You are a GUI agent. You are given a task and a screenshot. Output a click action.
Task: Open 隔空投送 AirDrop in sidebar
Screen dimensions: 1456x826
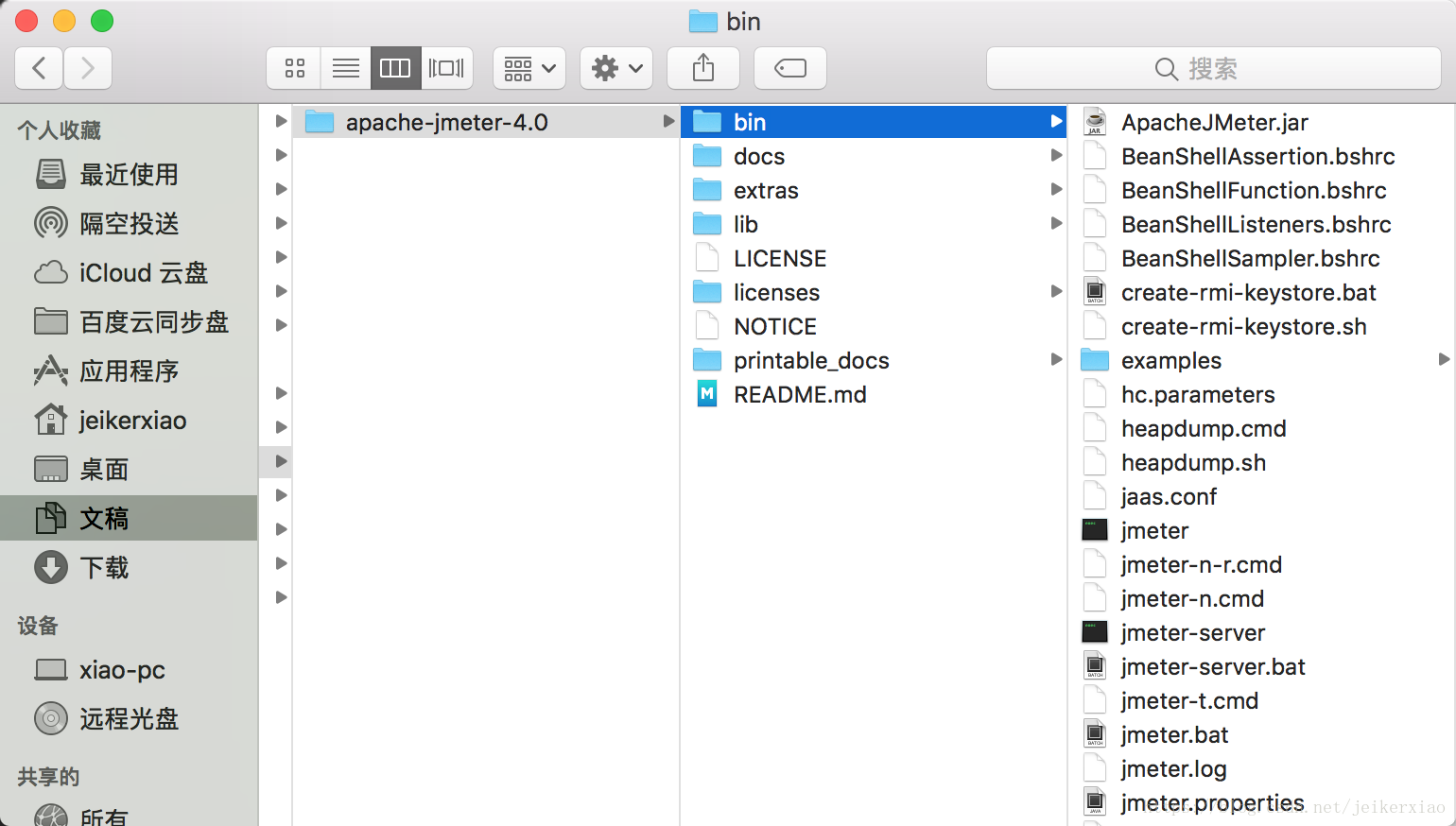(x=129, y=224)
